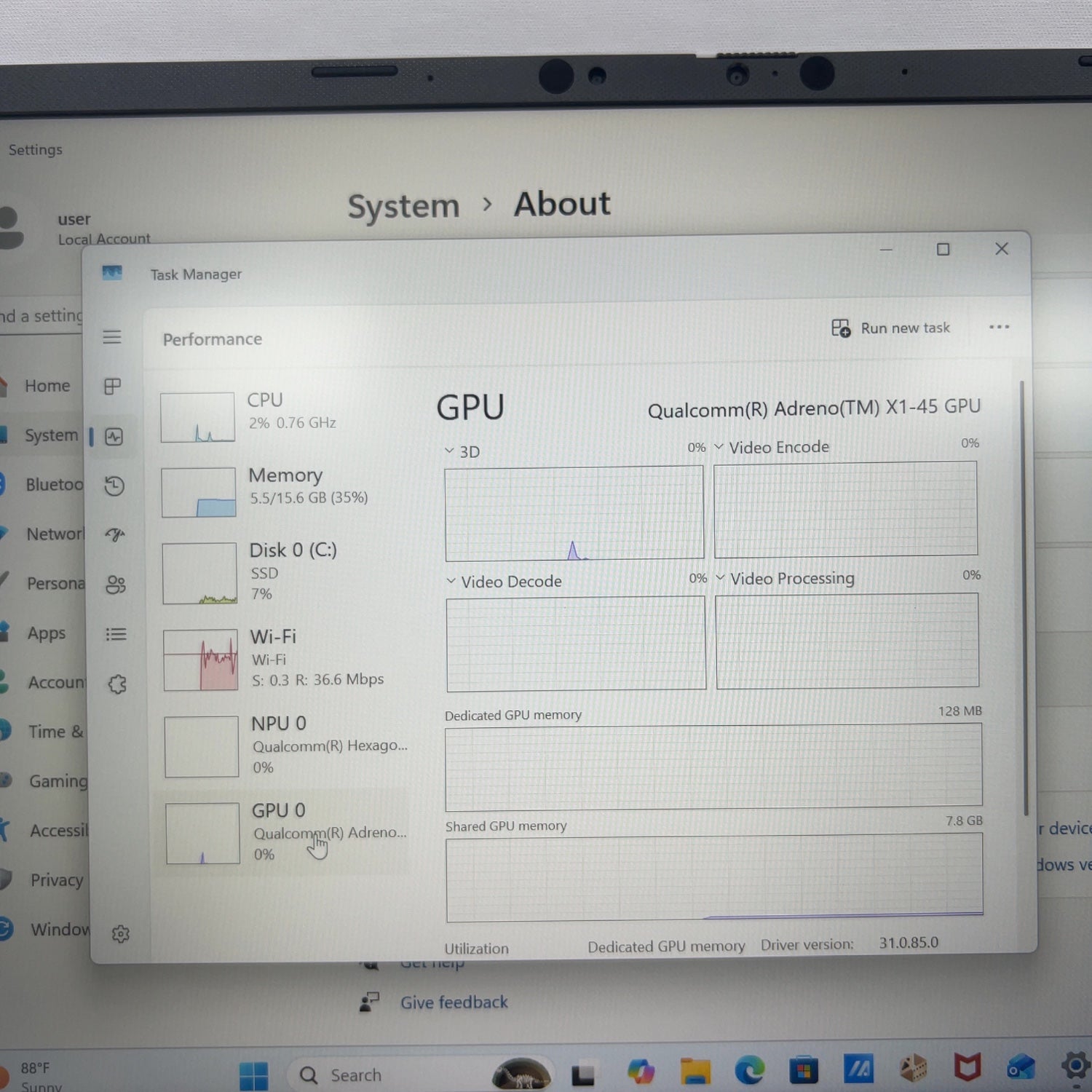This screenshot has height=1092, width=1092.
Task: Open Startup apps icon in Task Manager
Action: (x=115, y=535)
